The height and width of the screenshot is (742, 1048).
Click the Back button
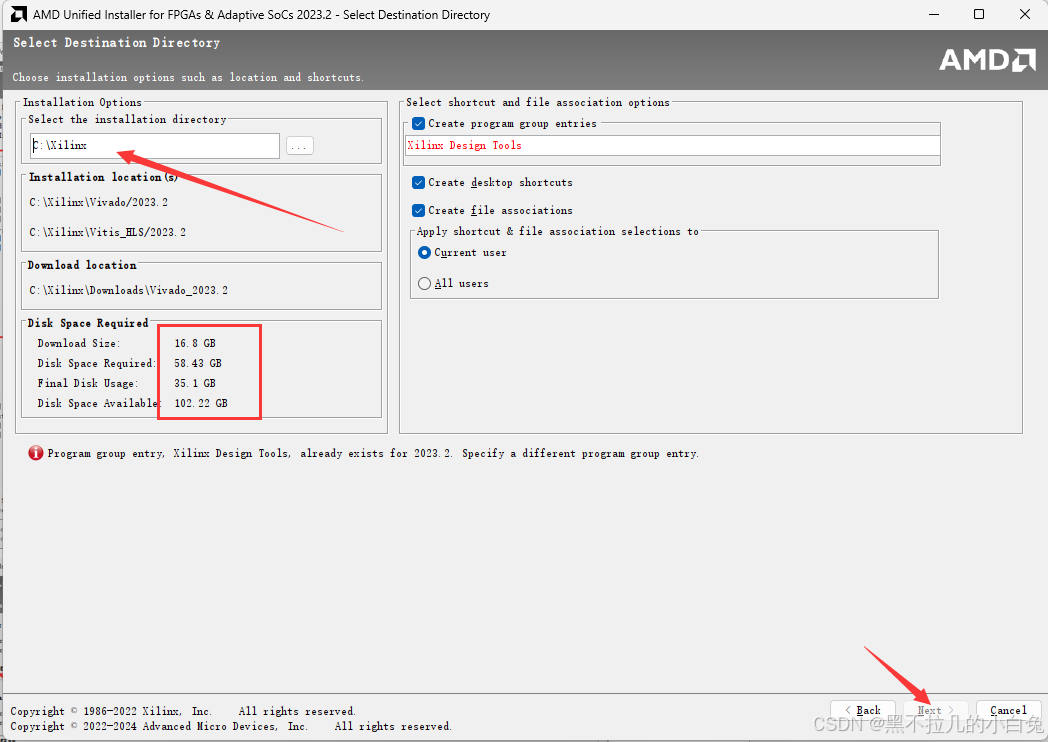click(x=863, y=710)
